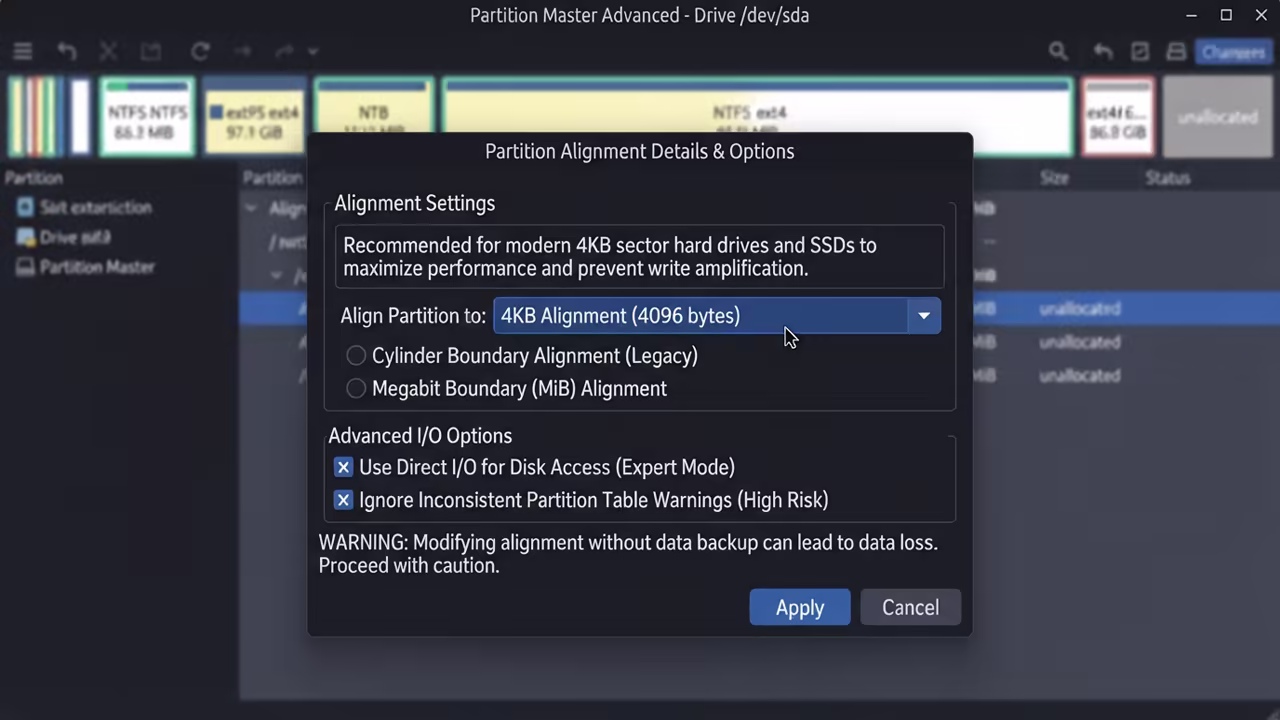This screenshot has width=1280, height=720.
Task: Click the WARNING text about data loss
Action: pos(628,554)
